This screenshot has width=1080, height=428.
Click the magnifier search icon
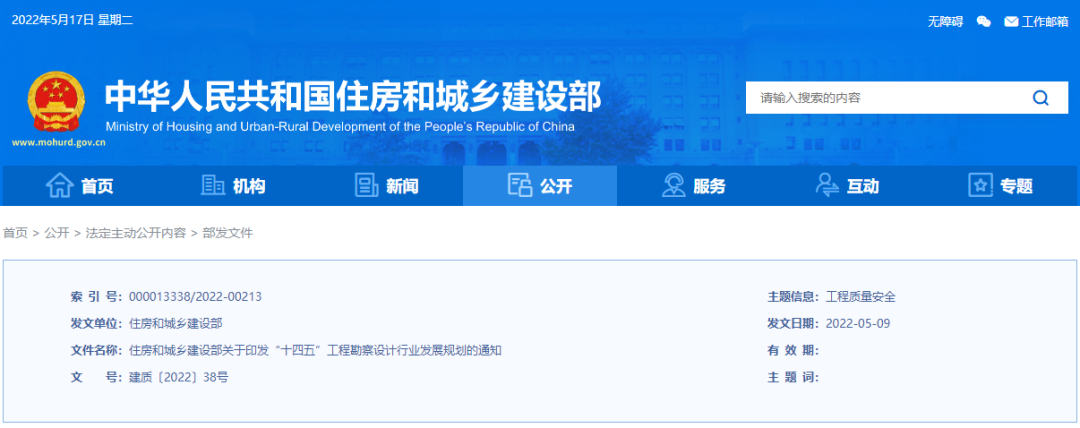1040,98
